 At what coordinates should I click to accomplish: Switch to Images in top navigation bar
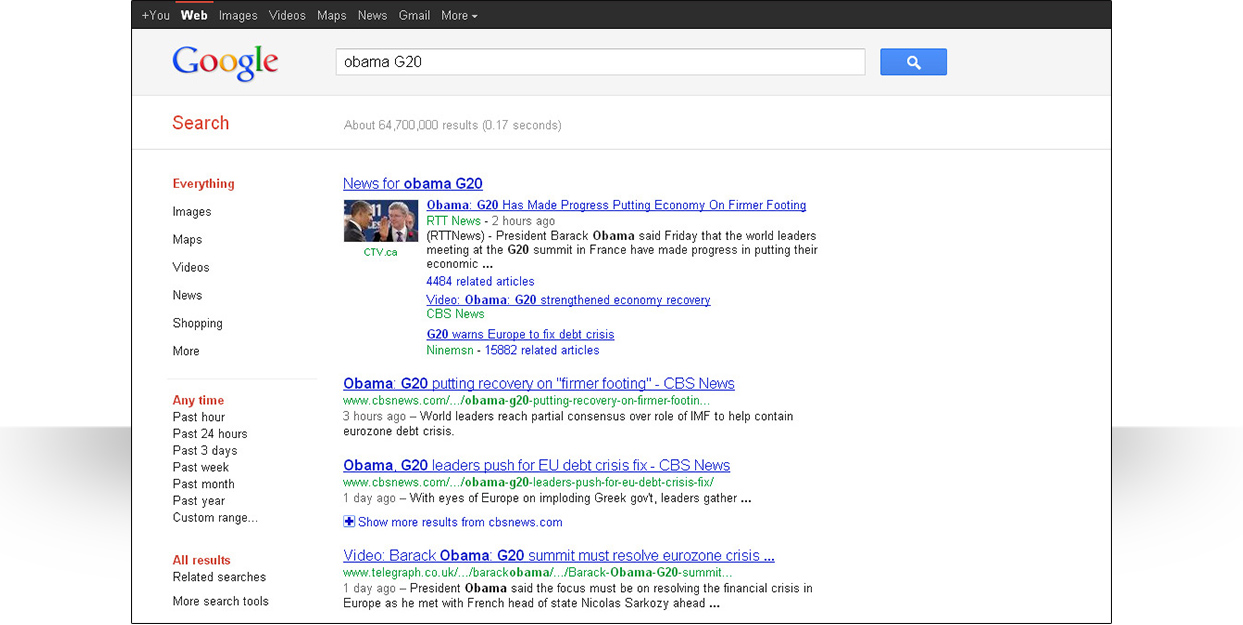click(x=238, y=15)
